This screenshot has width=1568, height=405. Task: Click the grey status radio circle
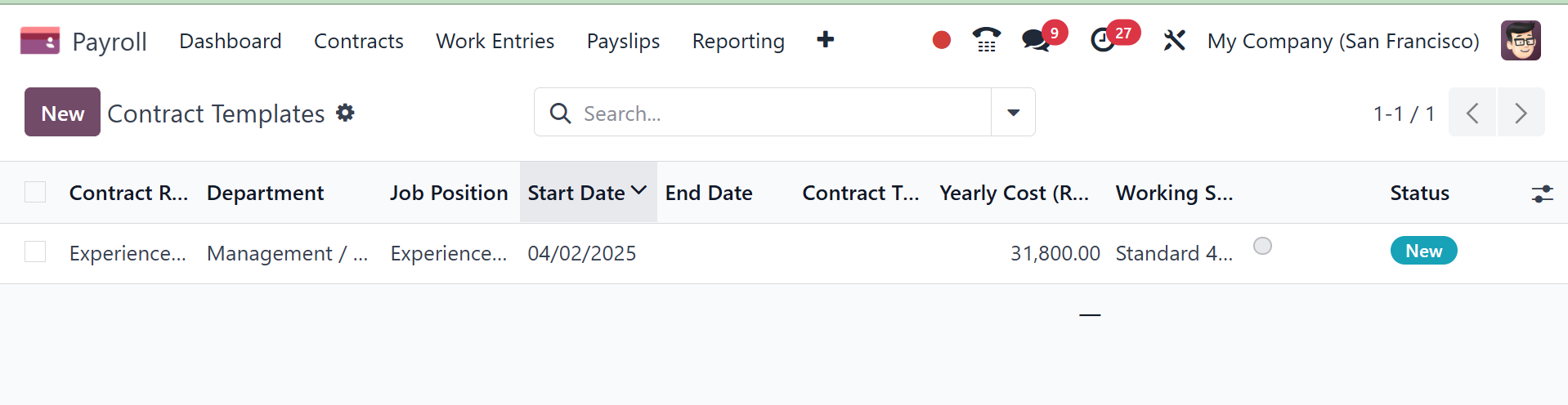[1262, 246]
